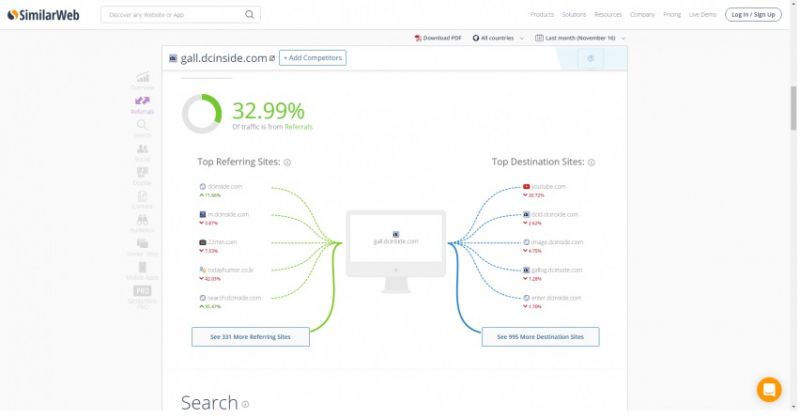Click the magnifier icon in search box

(249, 15)
